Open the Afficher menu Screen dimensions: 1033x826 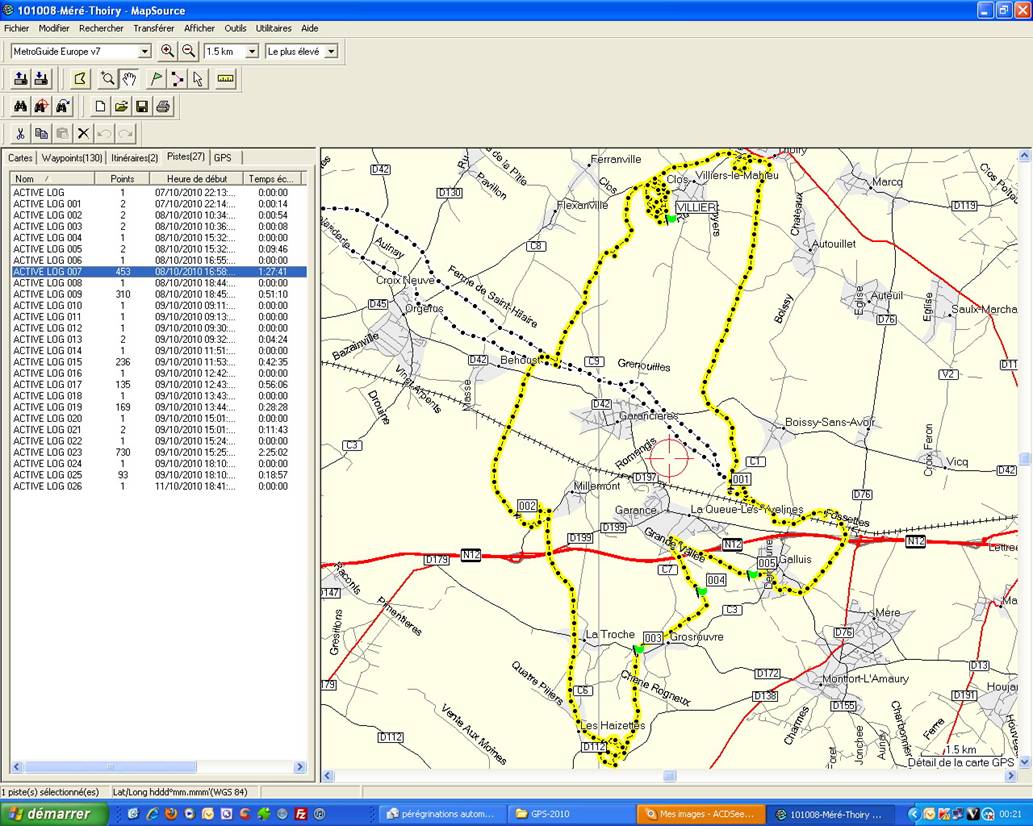(x=199, y=28)
